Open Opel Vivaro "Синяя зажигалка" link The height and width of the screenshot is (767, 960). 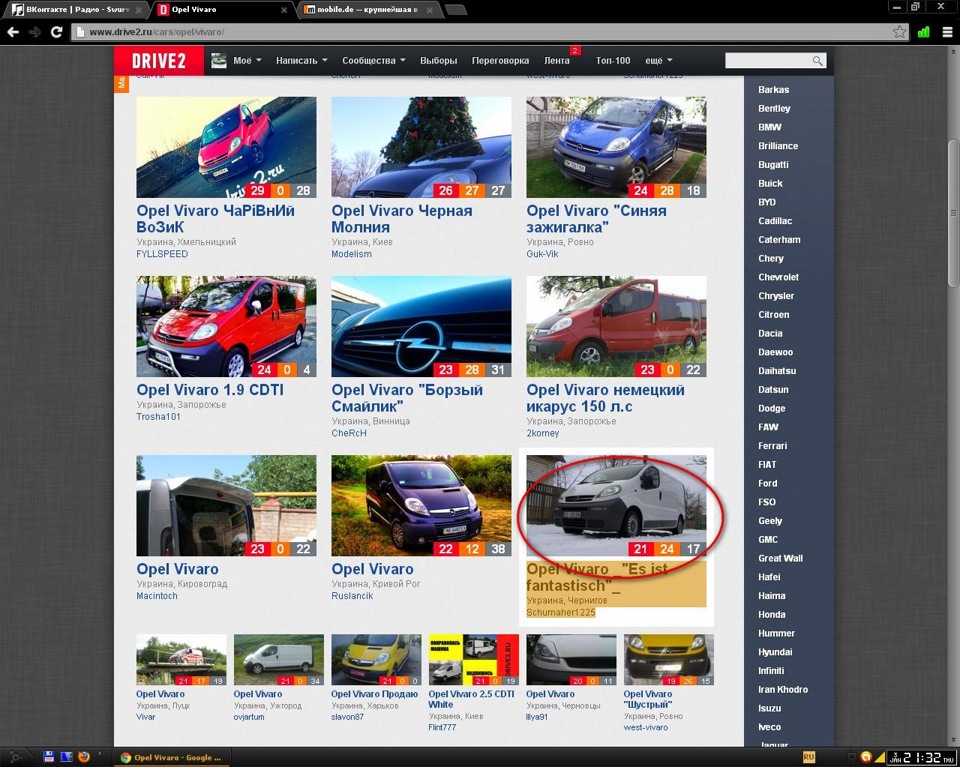596,219
